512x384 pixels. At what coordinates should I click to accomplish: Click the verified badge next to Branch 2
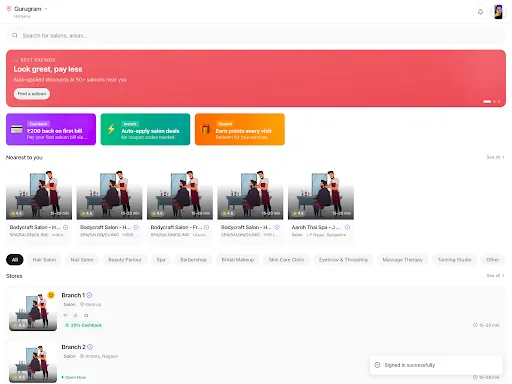(90, 347)
